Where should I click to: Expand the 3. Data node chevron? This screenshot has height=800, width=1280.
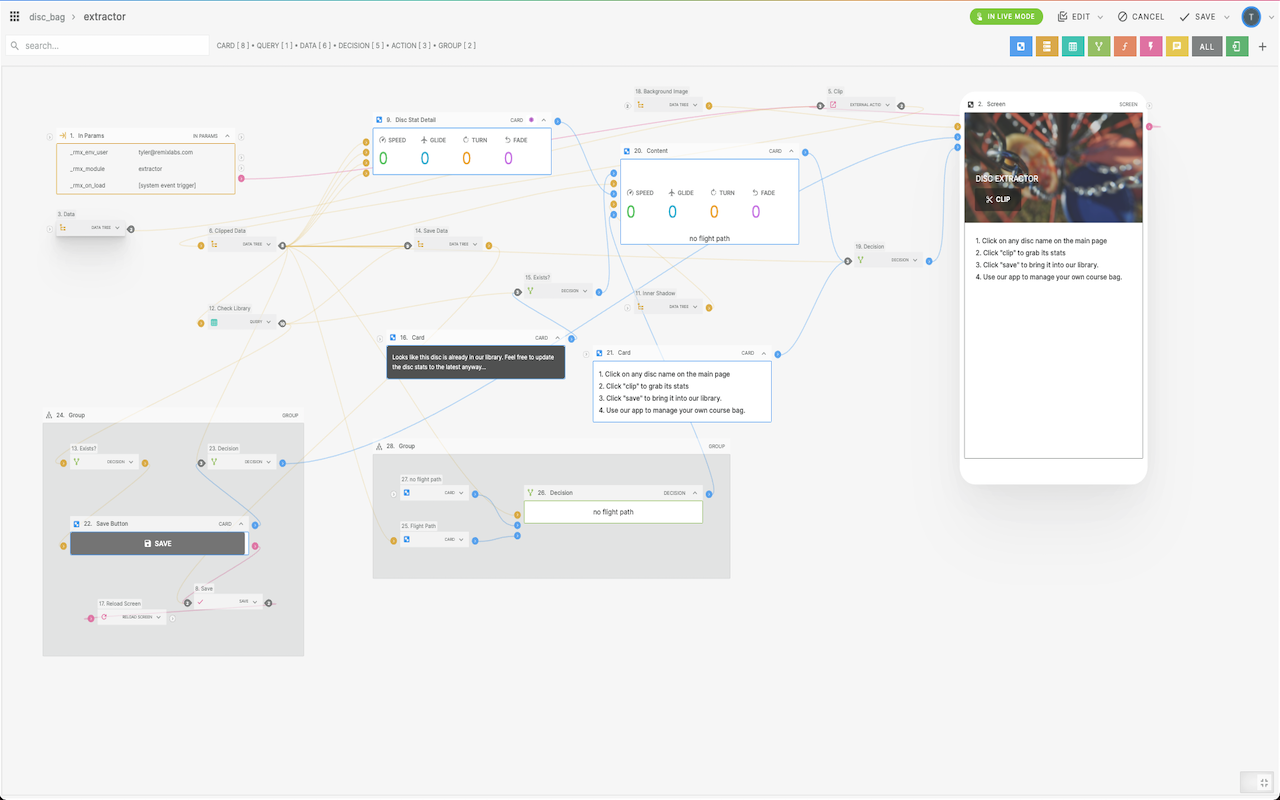coord(118,228)
